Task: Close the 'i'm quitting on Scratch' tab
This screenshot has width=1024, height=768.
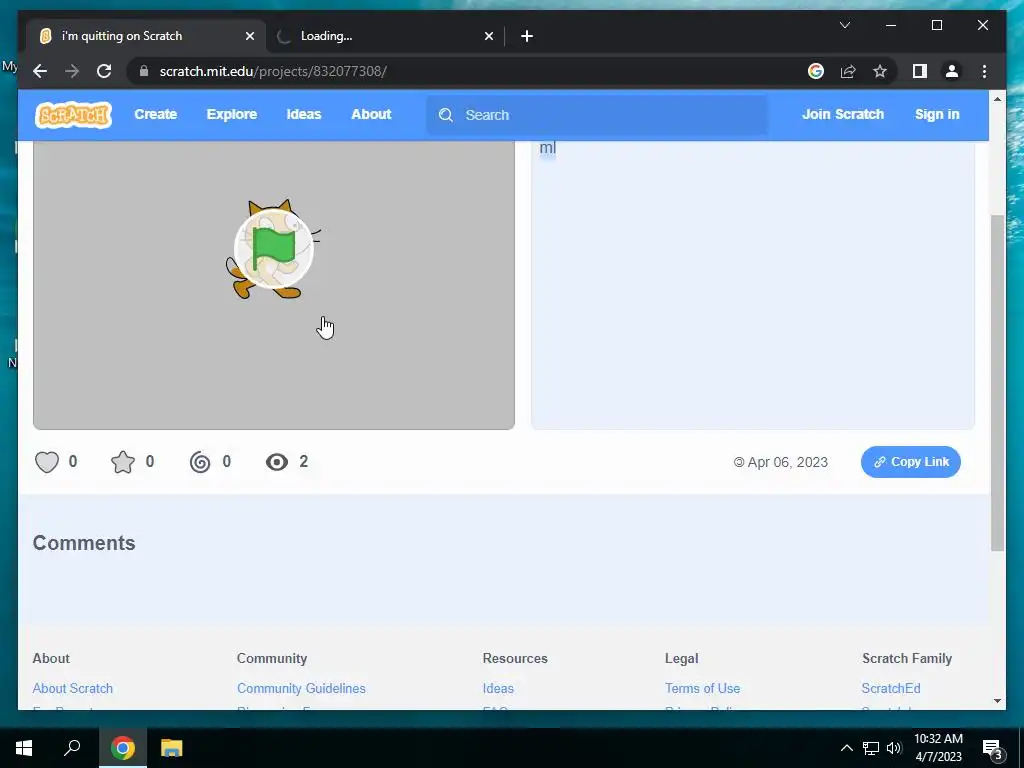Action: pyautogui.click(x=249, y=36)
